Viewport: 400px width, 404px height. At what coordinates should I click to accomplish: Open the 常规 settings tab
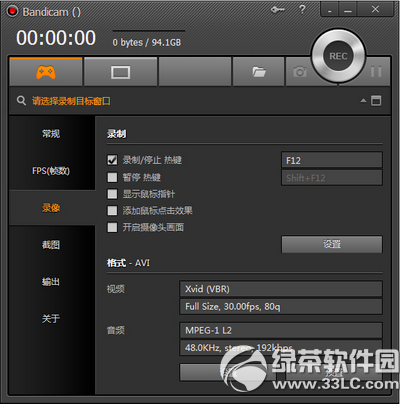point(51,134)
